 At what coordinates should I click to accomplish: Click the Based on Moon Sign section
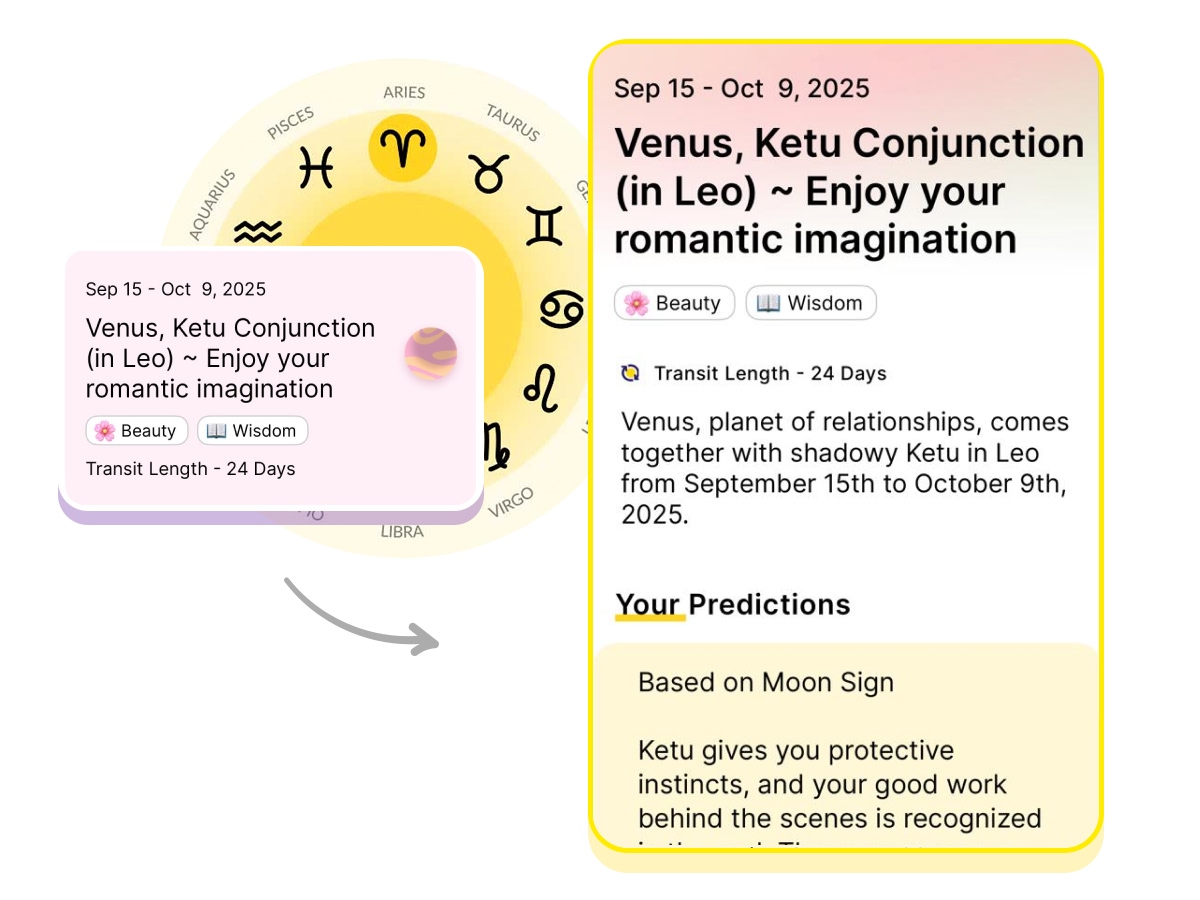766,683
